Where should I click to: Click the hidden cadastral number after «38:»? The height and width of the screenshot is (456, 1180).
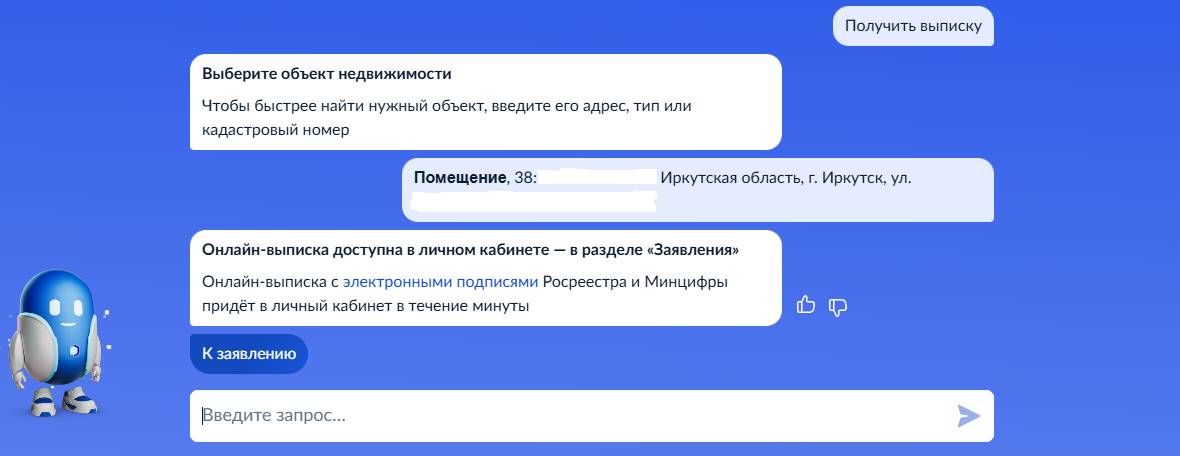pos(597,178)
